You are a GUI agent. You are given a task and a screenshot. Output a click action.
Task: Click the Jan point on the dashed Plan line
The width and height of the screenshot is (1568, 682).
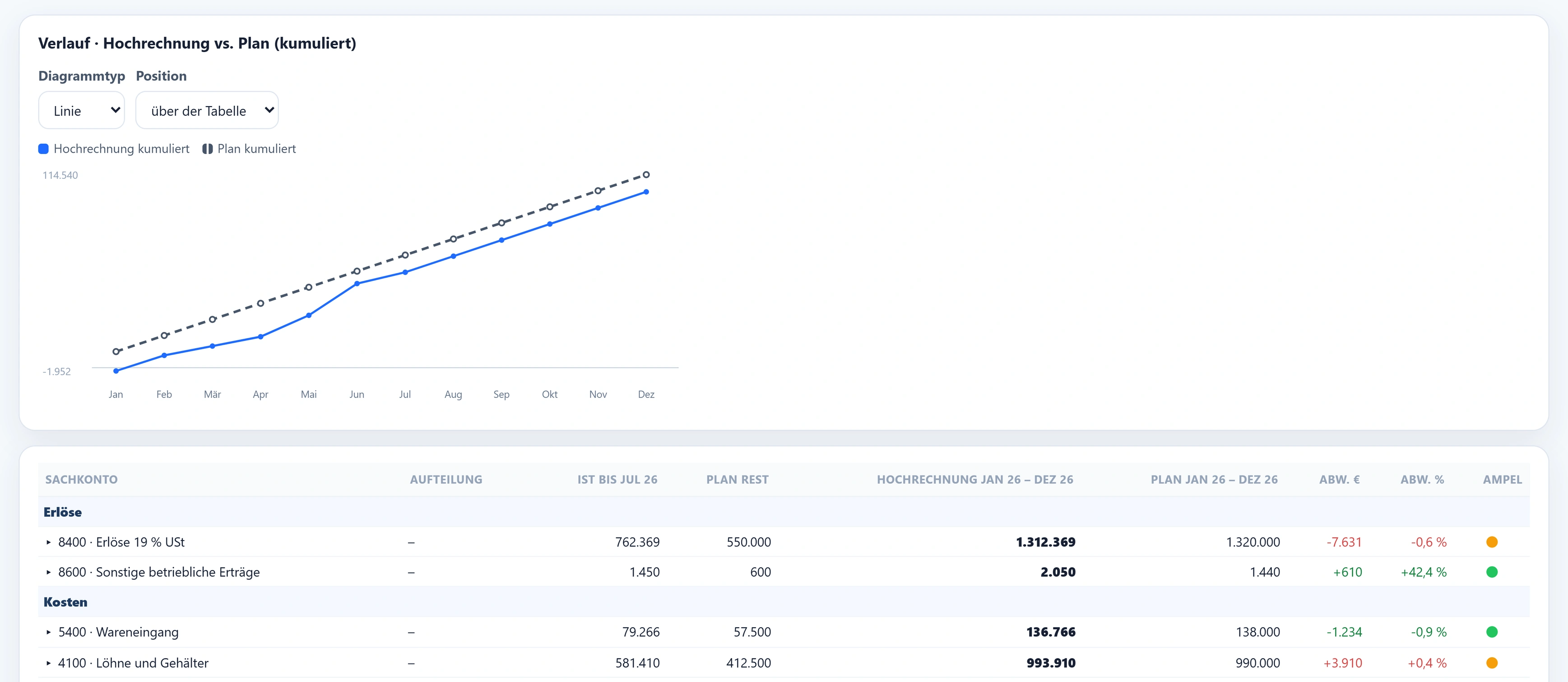(x=116, y=351)
